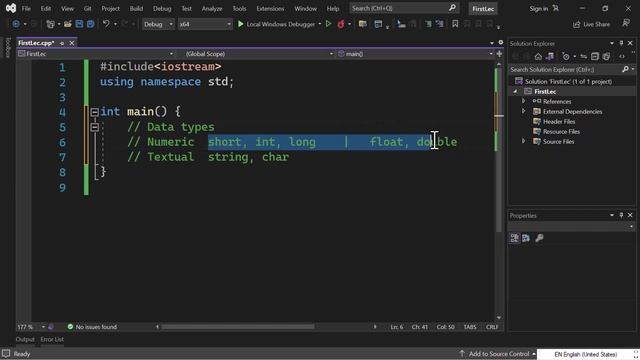Click EN English (United States) language indicator
Image resolution: width=640 pixels, height=360 pixels.
tap(585, 354)
